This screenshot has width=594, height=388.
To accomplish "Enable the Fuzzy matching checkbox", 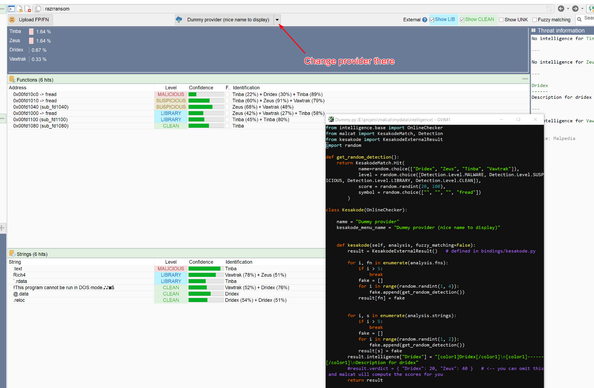I will tap(535, 20).
